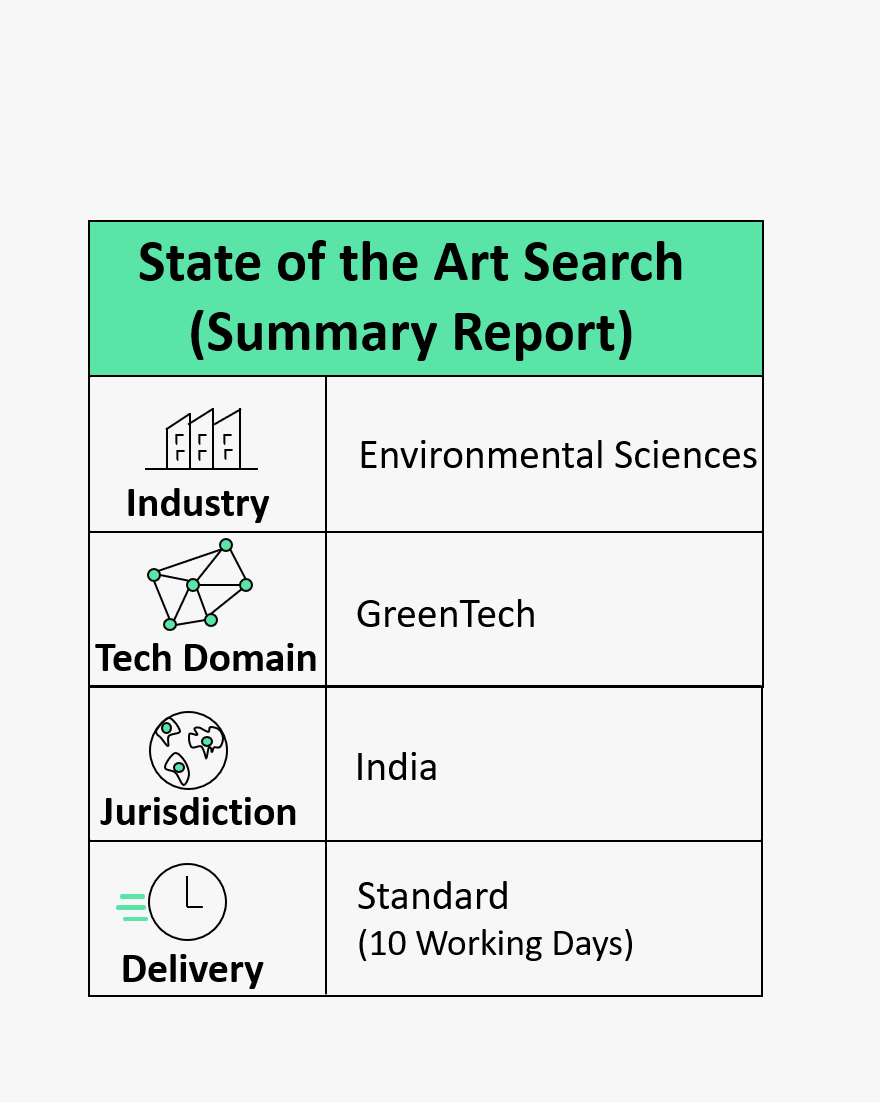Click the bottom green dot on the globe
The width and height of the screenshot is (880, 1102).
click(179, 768)
